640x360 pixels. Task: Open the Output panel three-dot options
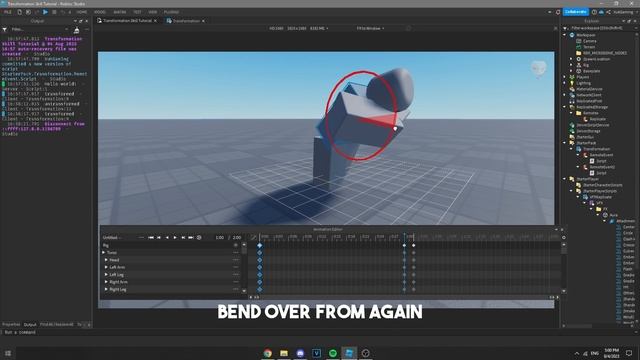tap(87, 30)
